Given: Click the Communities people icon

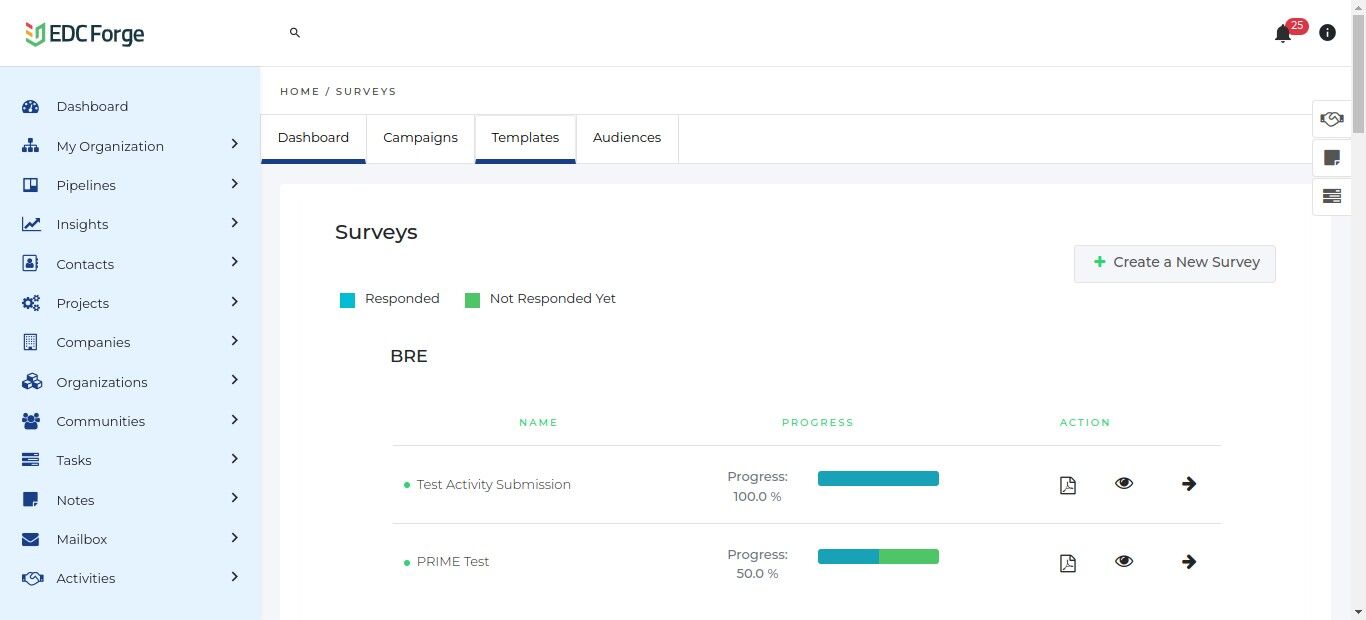Looking at the screenshot, I should point(31,421).
